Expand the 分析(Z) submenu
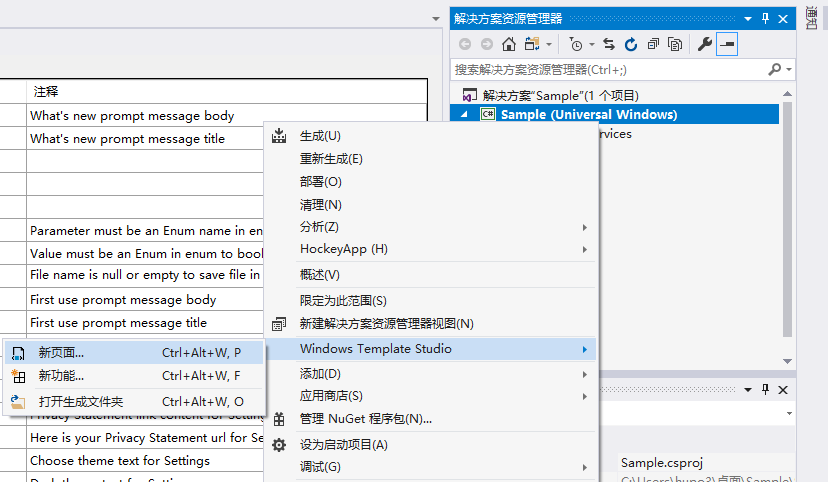This screenshot has width=828, height=482. pyautogui.click(x=431, y=227)
